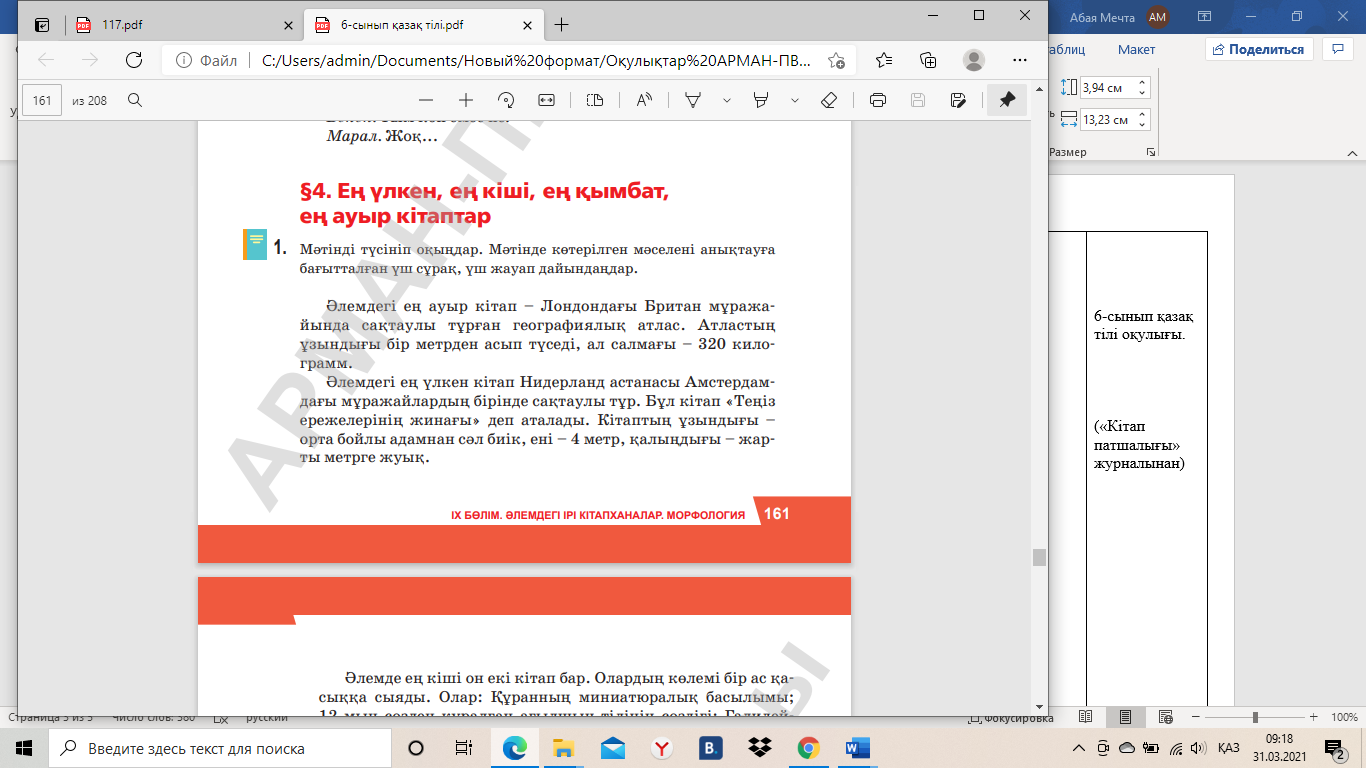Add this page to favorites
This screenshot has height=768, width=1366.
[x=836, y=60]
